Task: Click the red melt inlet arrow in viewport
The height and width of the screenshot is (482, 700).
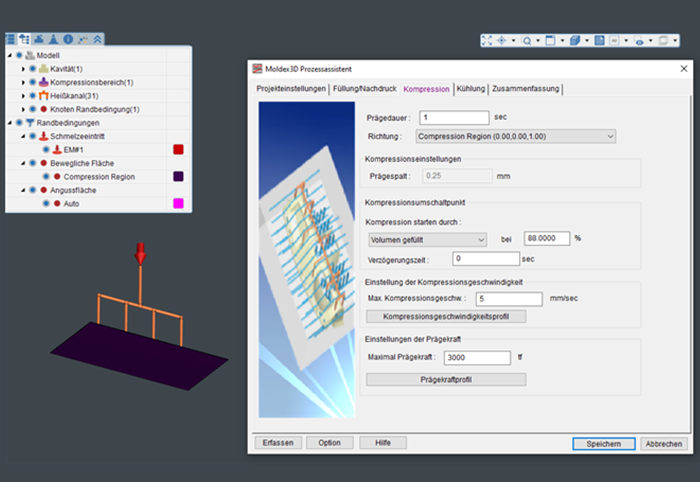Action: (x=140, y=253)
